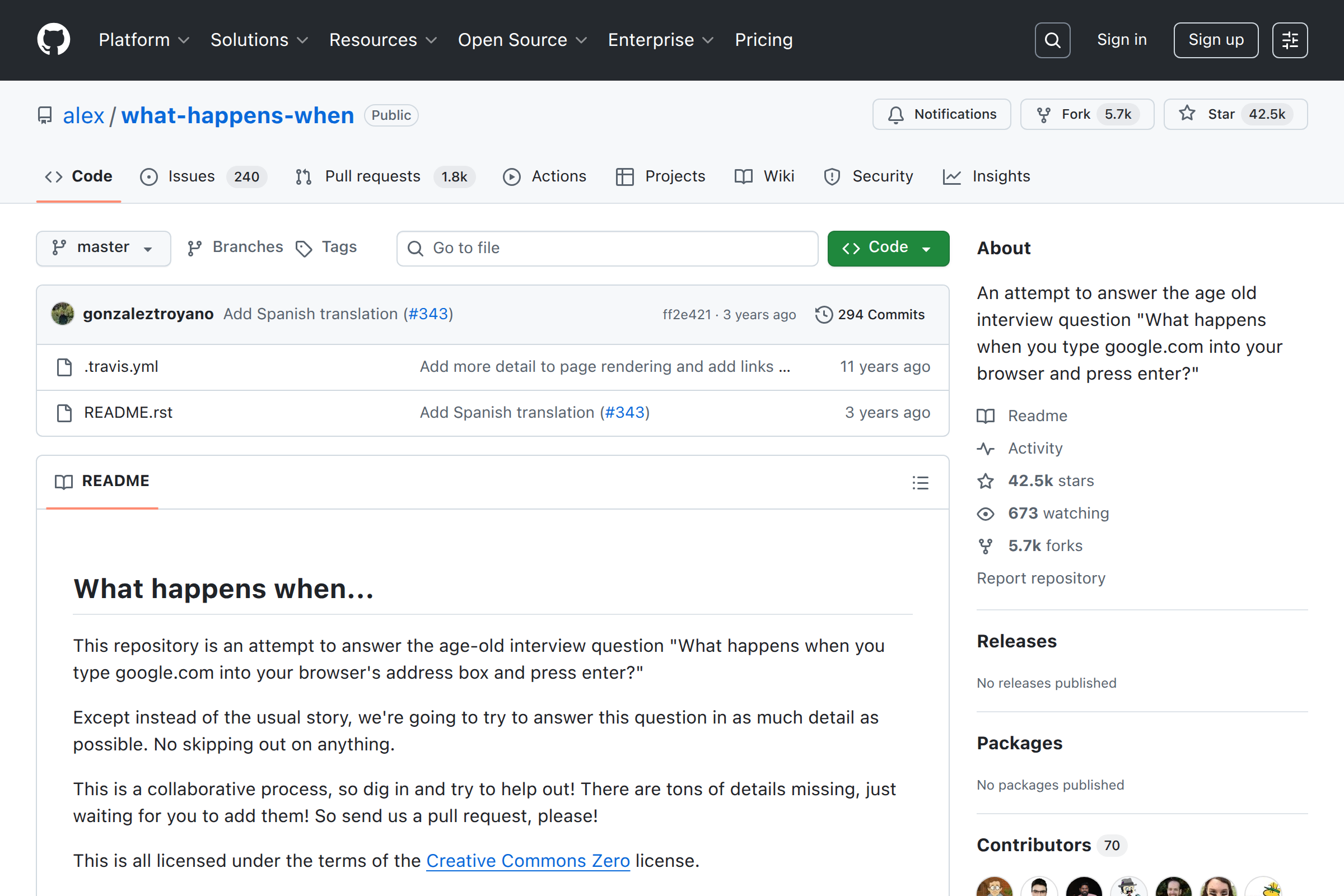Fork the repository with Fork button
Screen dimensions: 1344x896
click(1086, 114)
